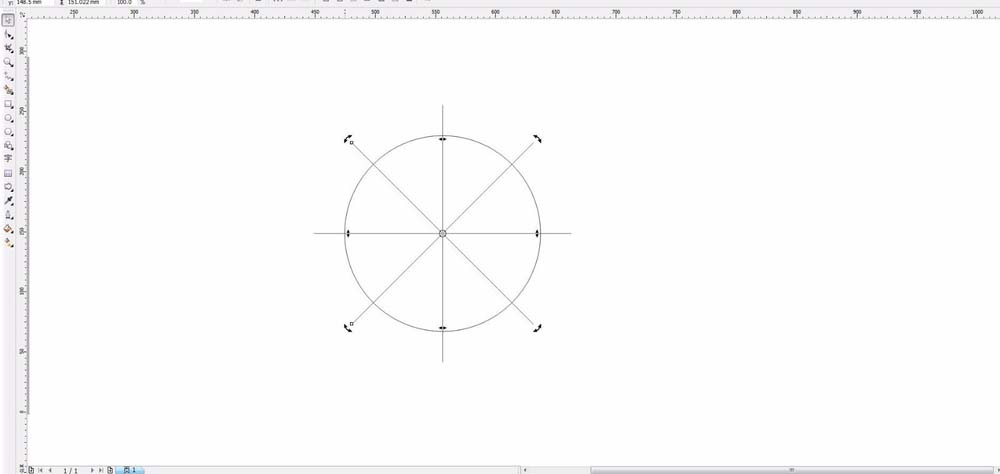Go to the previous page
This screenshot has height=474, width=1000.
point(50,470)
